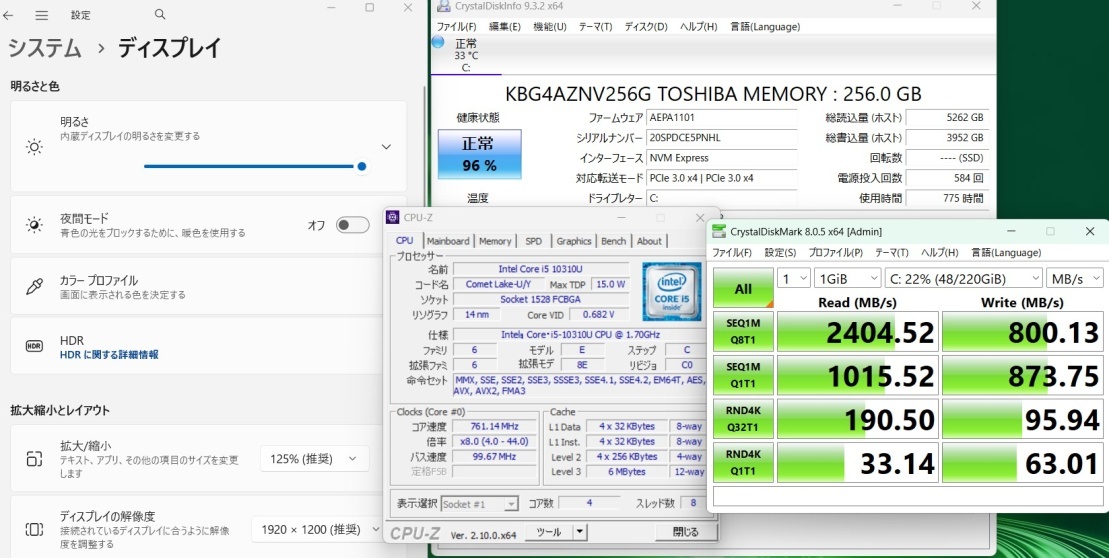Click the CrystalDiskMark empty comment field

click(907, 496)
